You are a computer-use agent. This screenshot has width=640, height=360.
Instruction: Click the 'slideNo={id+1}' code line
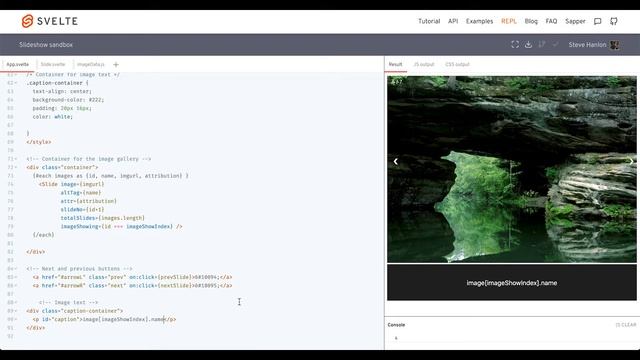tap(82, 209)
